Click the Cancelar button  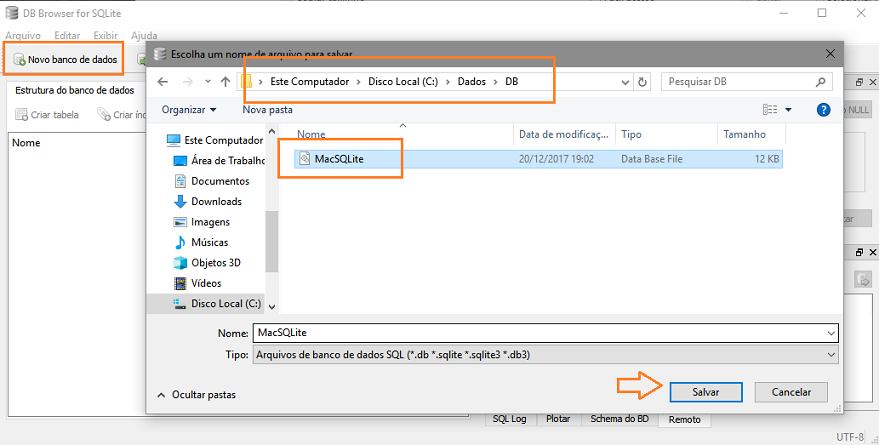tap(791, 392)
